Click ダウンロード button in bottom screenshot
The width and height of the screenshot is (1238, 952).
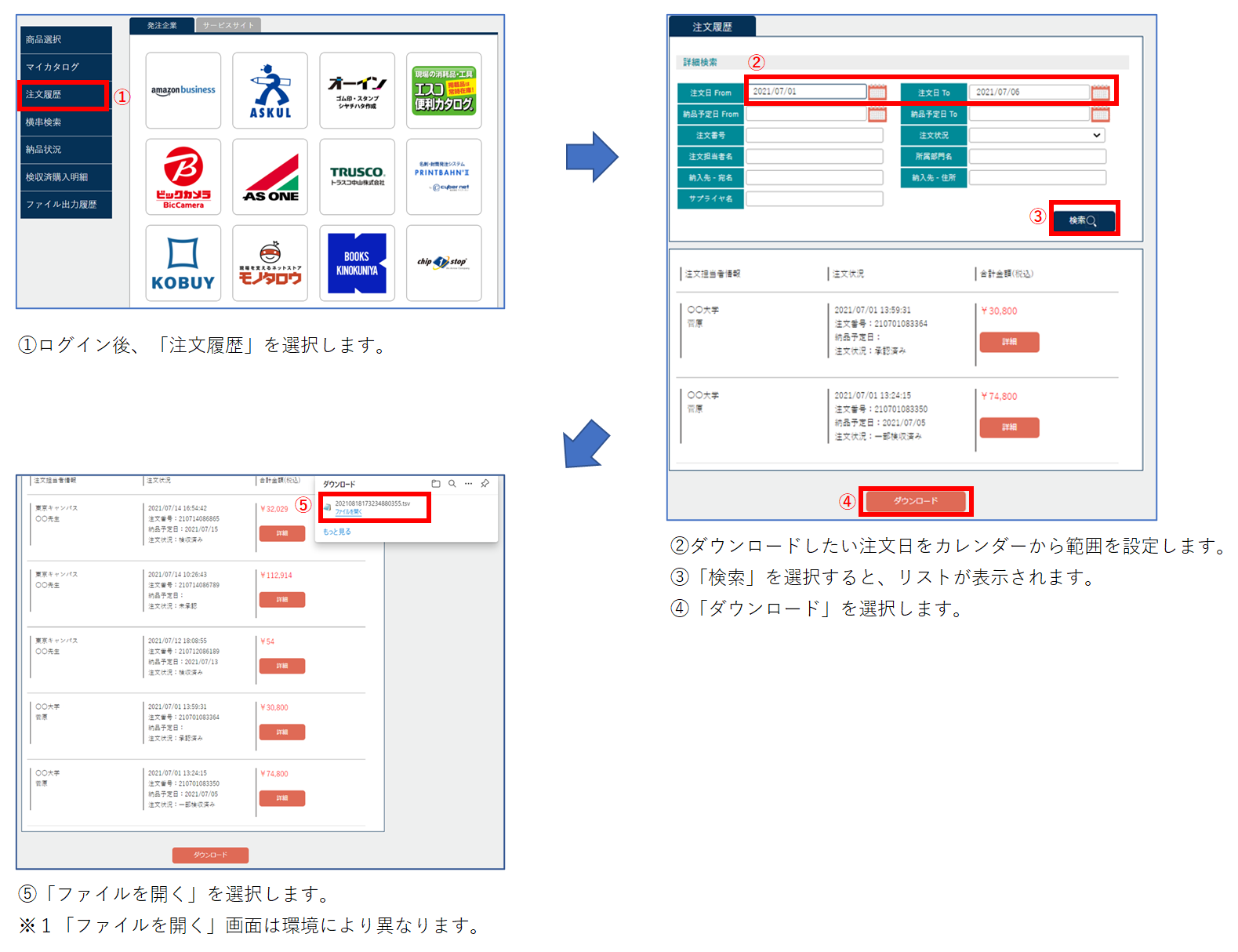(x=210, y=855)
